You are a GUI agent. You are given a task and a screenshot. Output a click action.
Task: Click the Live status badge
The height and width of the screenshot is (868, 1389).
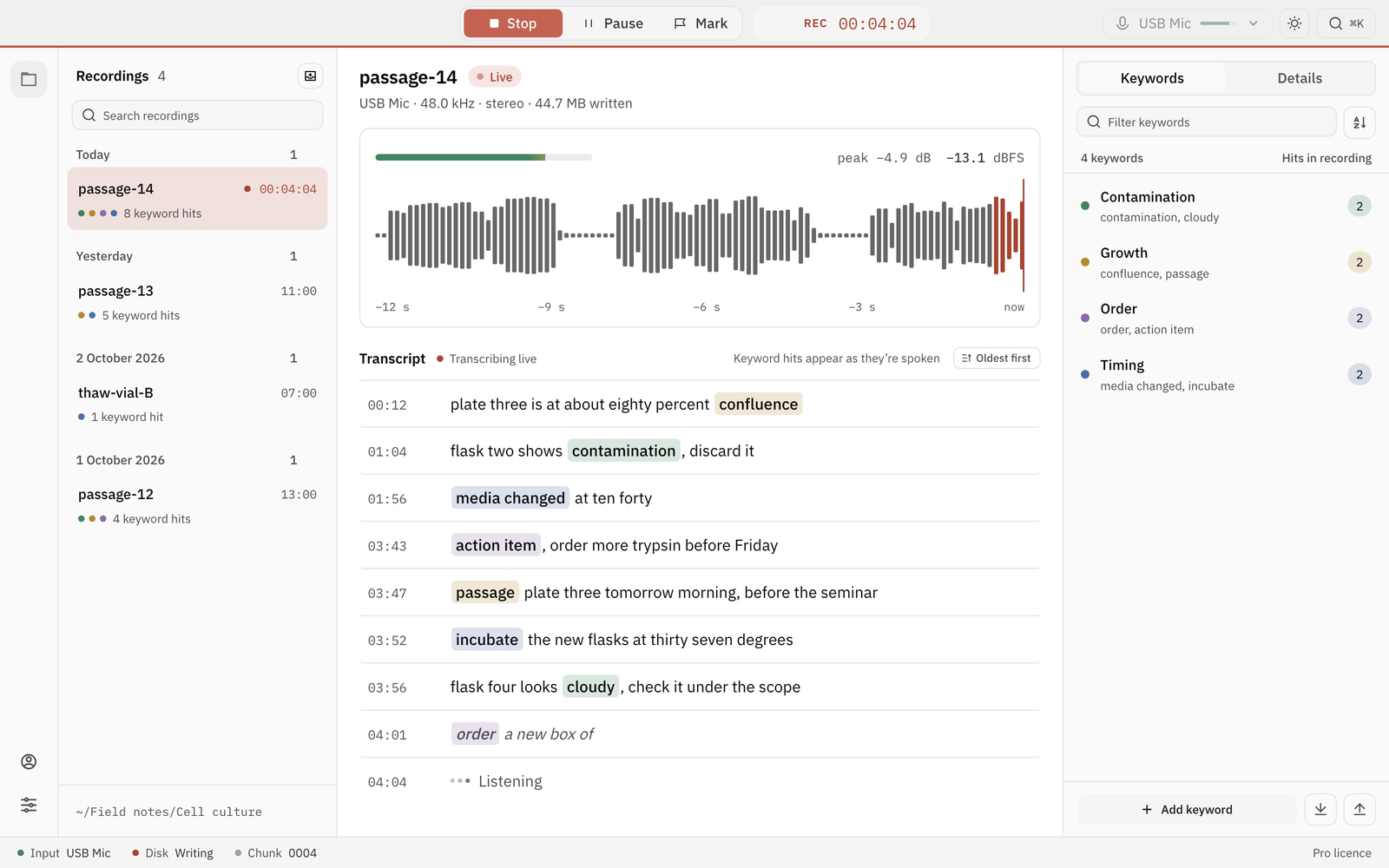pyautogui.click(x=495, y=77)
